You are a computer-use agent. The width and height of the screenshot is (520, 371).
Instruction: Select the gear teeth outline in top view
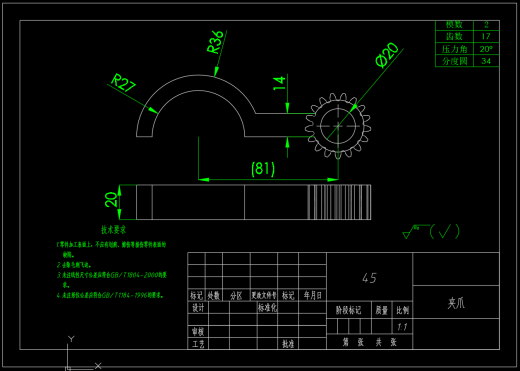[x=338, y=126]
